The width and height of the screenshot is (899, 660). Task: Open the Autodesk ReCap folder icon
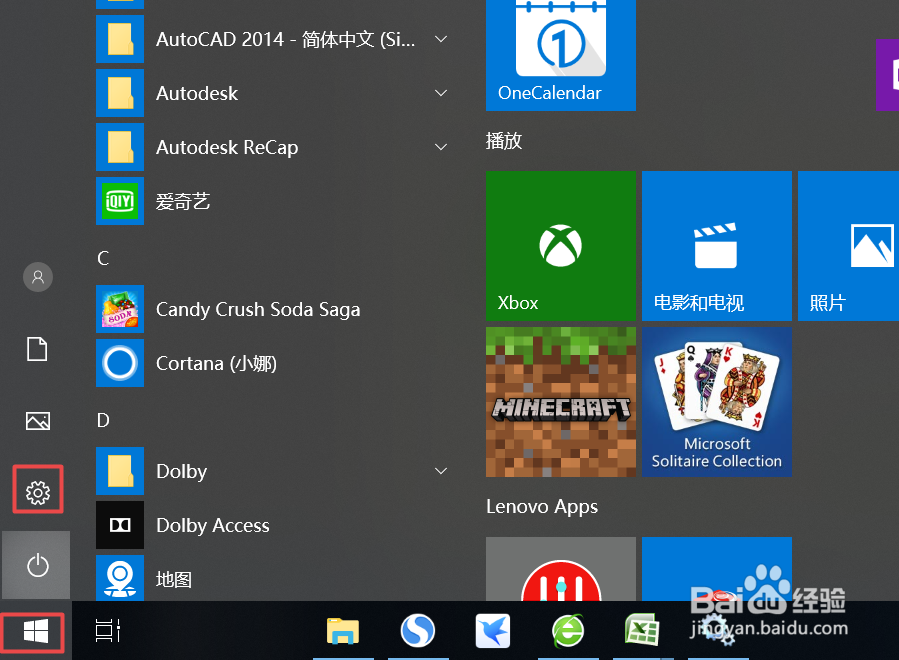pos(120,147)
